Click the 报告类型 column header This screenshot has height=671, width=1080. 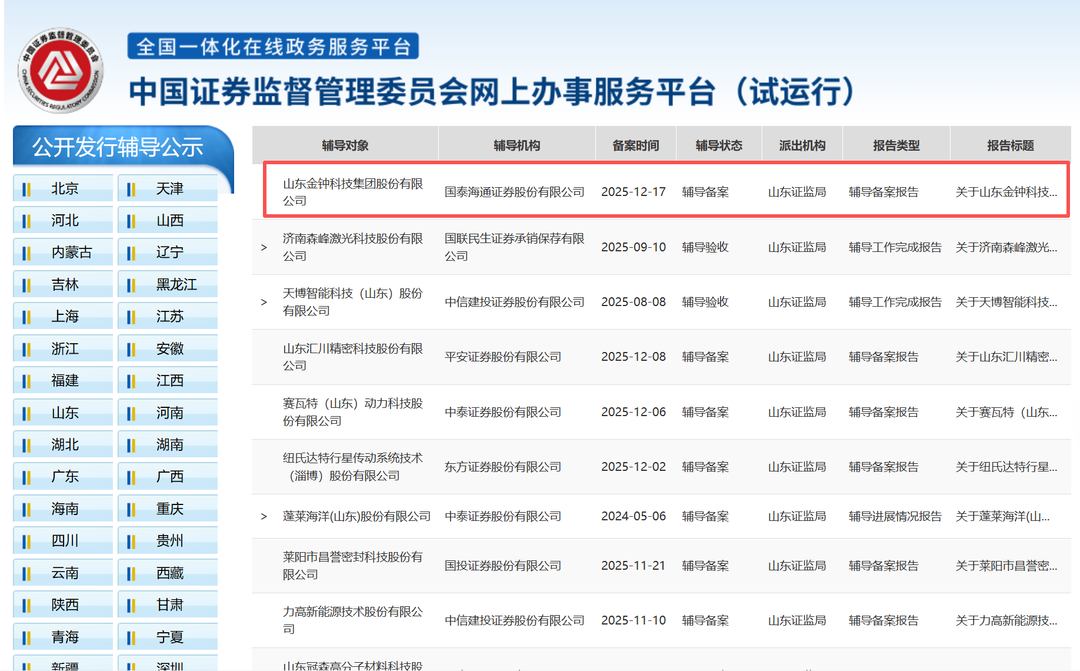tap(895, 146)
